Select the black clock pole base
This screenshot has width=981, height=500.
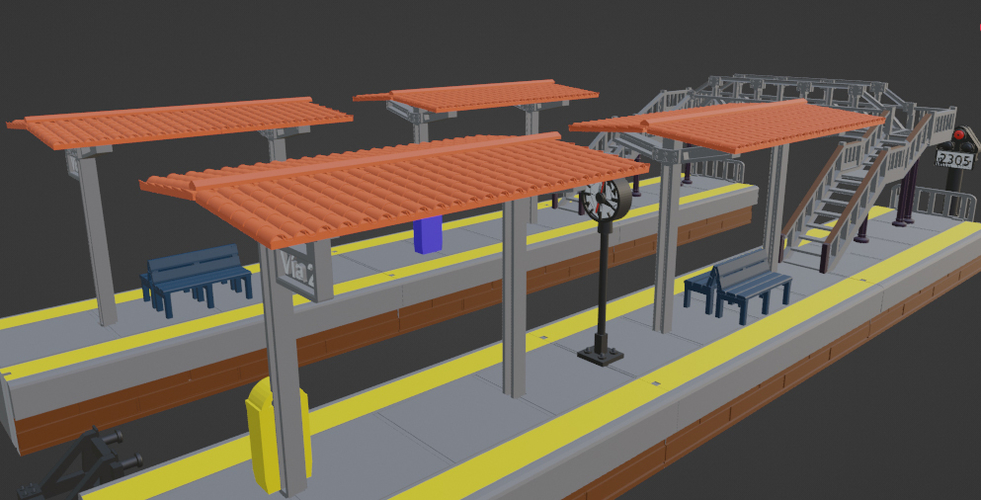[602, 353]
